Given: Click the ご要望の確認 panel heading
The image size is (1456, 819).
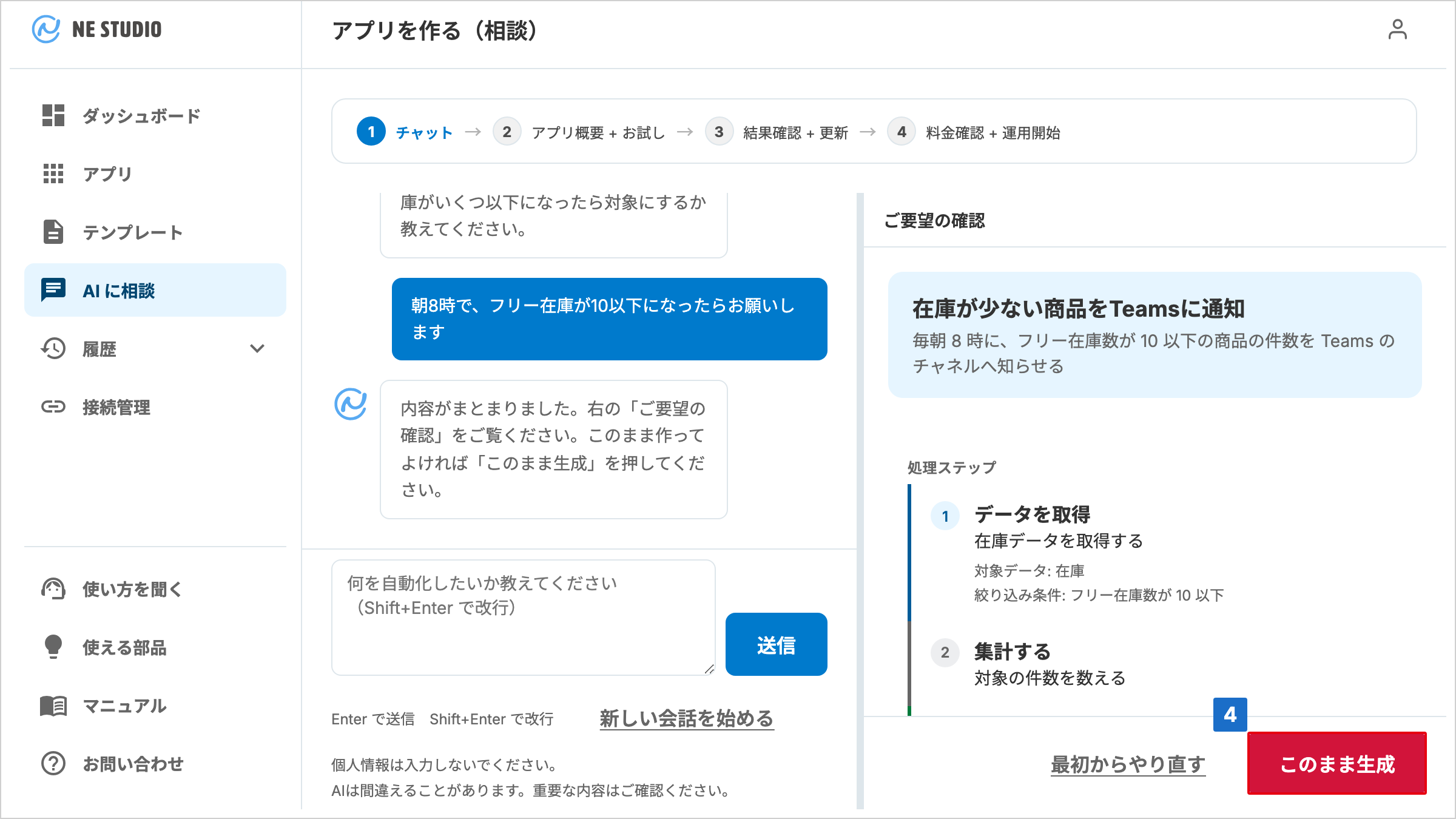Looking at the screenshot, I should point(934,220).
